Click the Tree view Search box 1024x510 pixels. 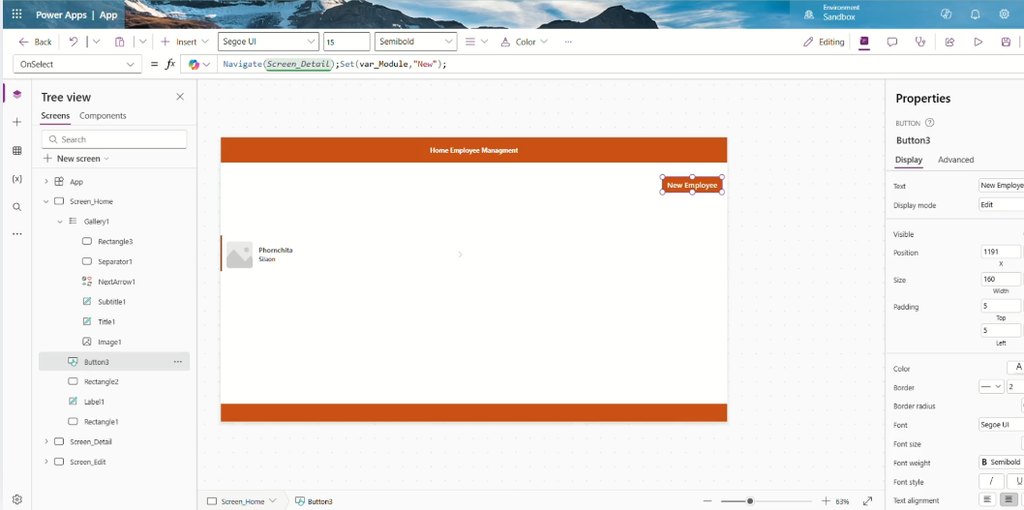tap(114, 139)
